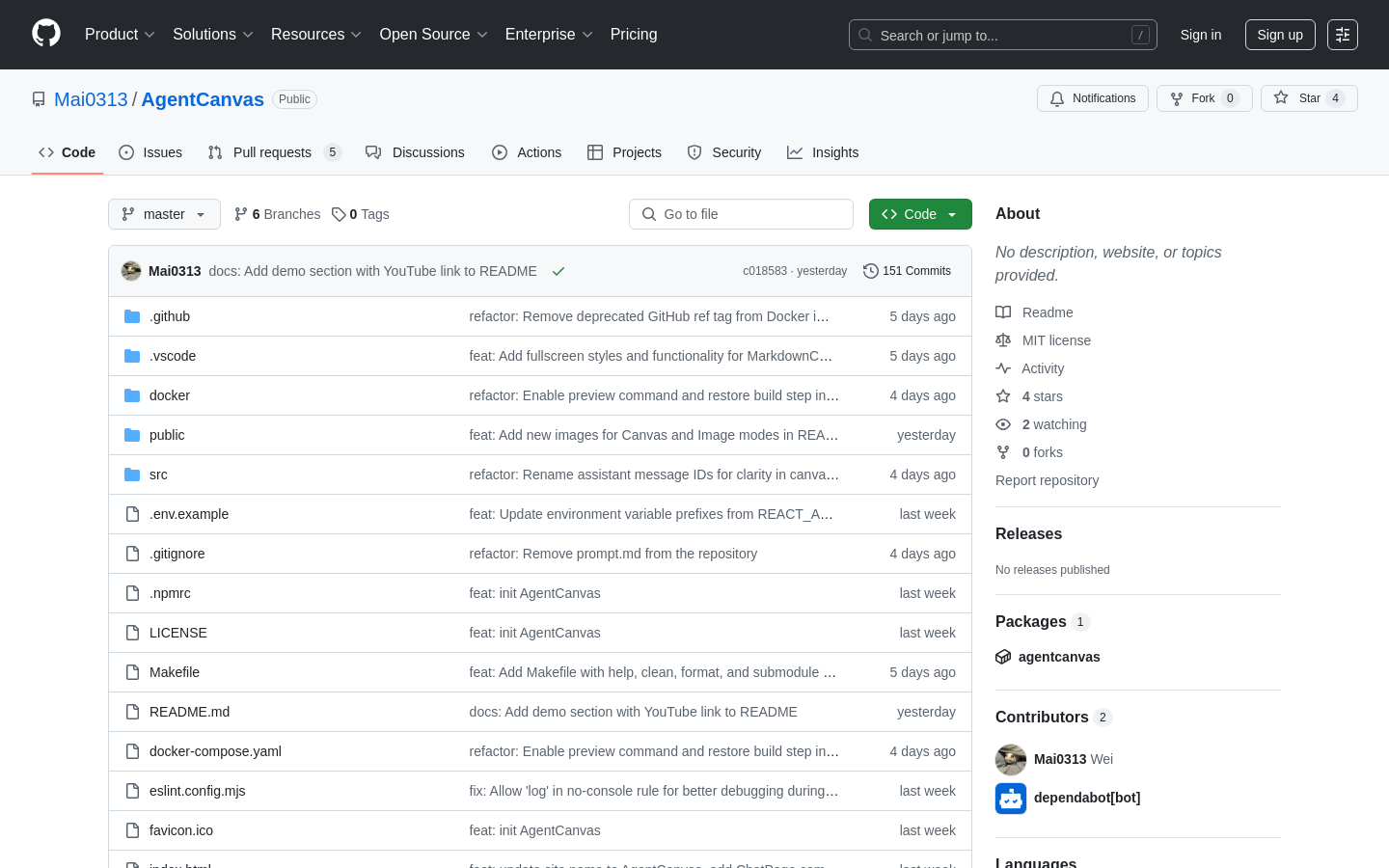The height and width of the screenshot is (868, 1389).
Task: Expand the Solutions menu
Action: click(x=213, y=35)
